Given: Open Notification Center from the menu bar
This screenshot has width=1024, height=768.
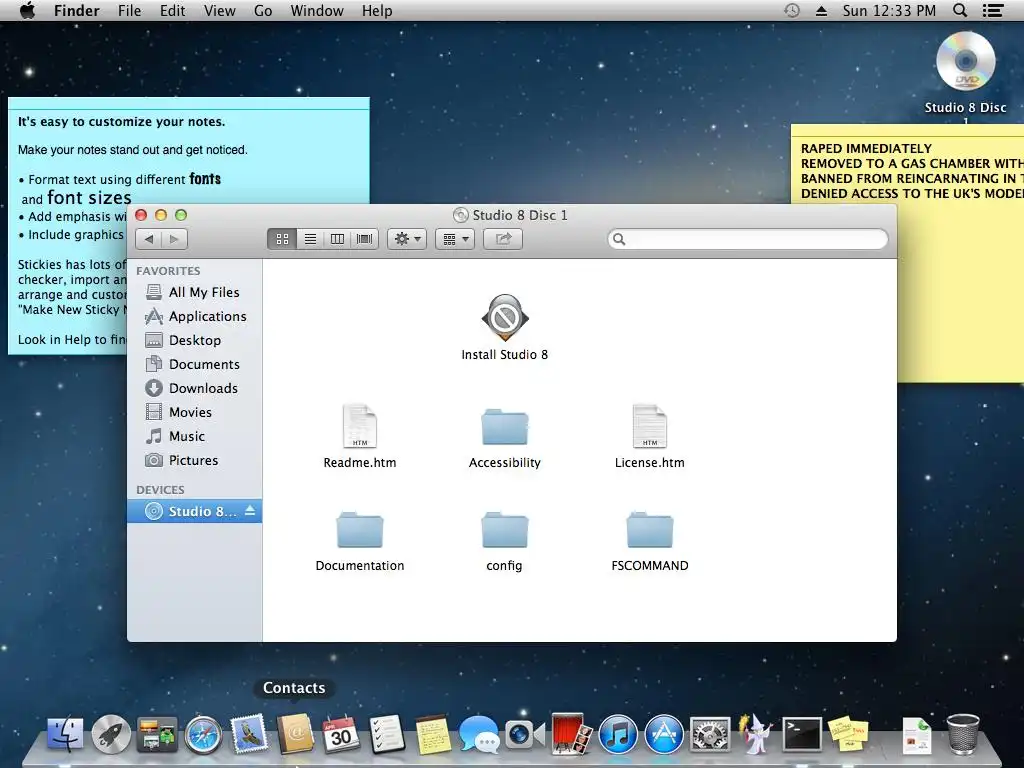Looking at the screenshot, I should 993,10.
